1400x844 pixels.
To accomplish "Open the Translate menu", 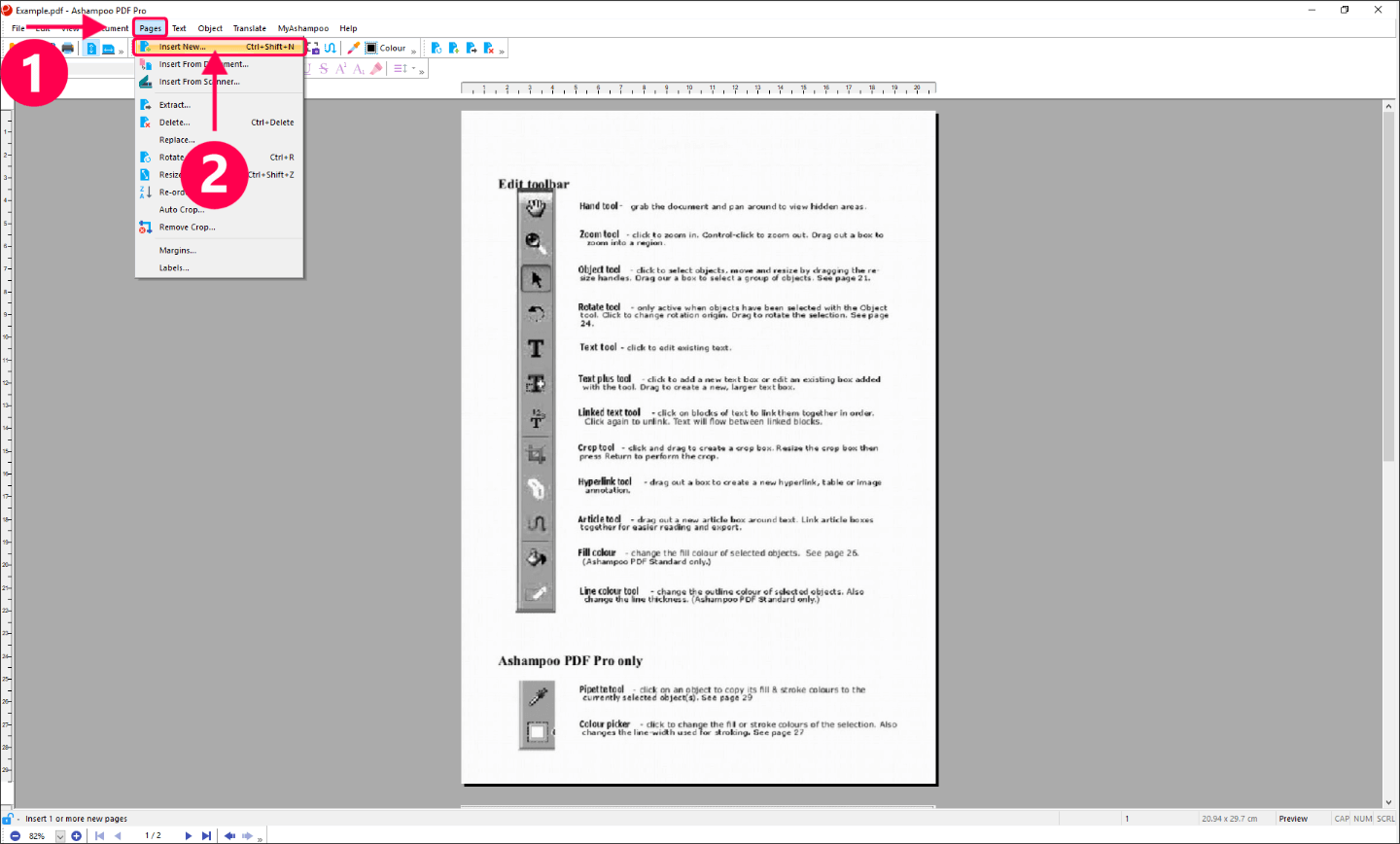I will click(250, 28).
